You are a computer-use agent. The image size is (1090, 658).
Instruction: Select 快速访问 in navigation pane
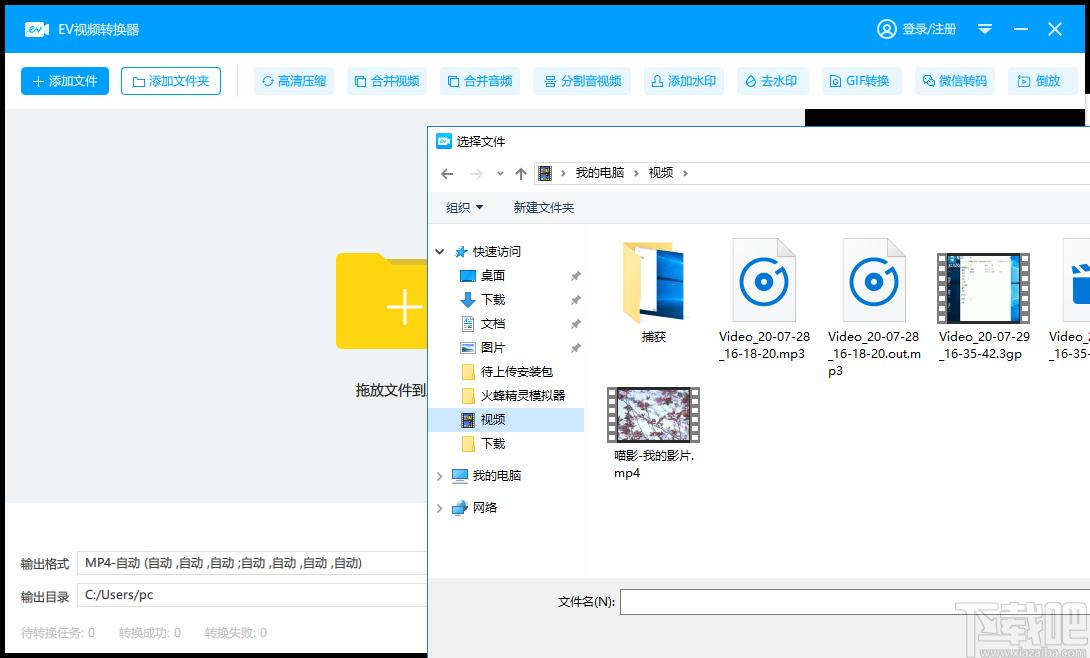point(496,252)
